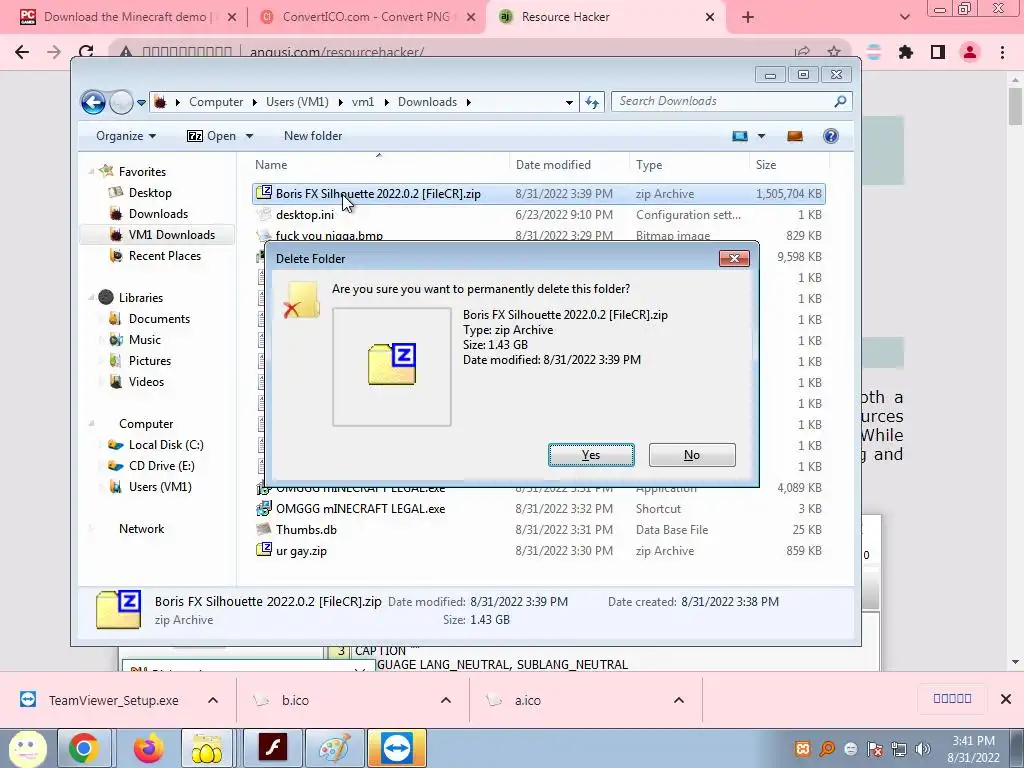Open Chrome from the taskbar

[83, 748]
